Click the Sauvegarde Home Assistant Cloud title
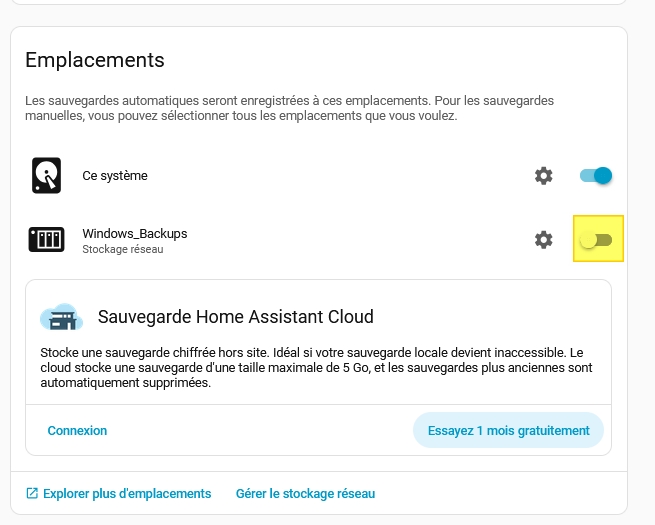This screenshot has width=655, height=525. (235, 317)
